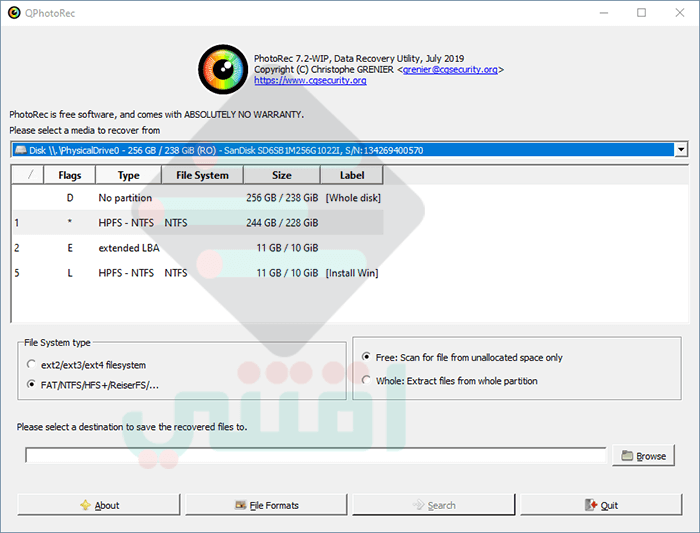Click the Flags column header
Image resolution: width=700 pixels, height=533 pixels.
tap(70, 175)
